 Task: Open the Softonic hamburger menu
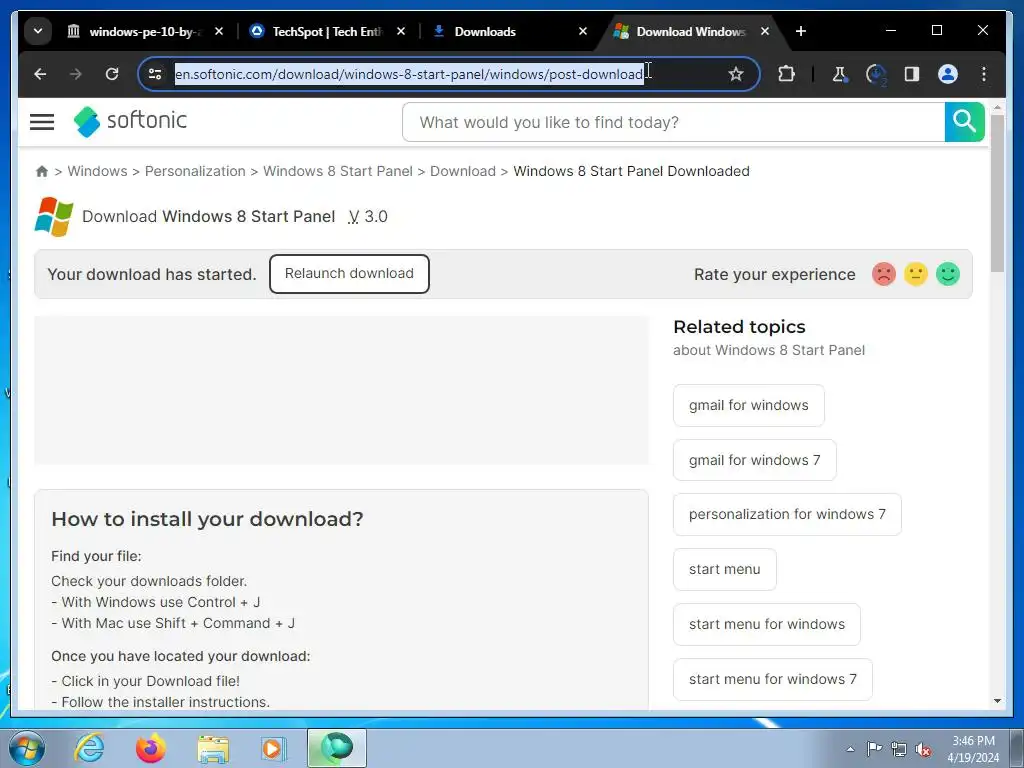point(42,121)
